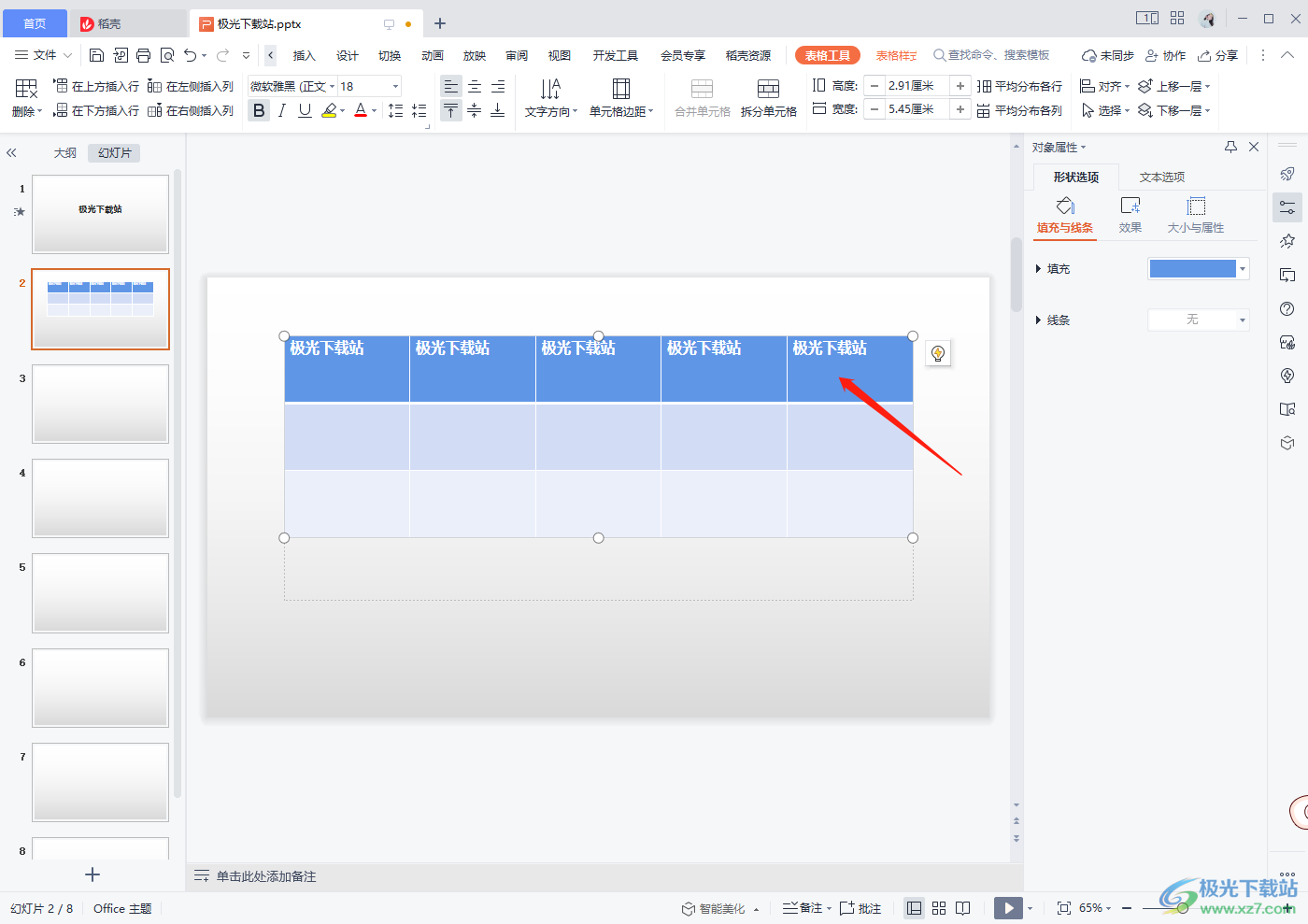Click the Redo arrow icon
The height and width of the screenshot is (924, 1308).
(x=222, y=55)
